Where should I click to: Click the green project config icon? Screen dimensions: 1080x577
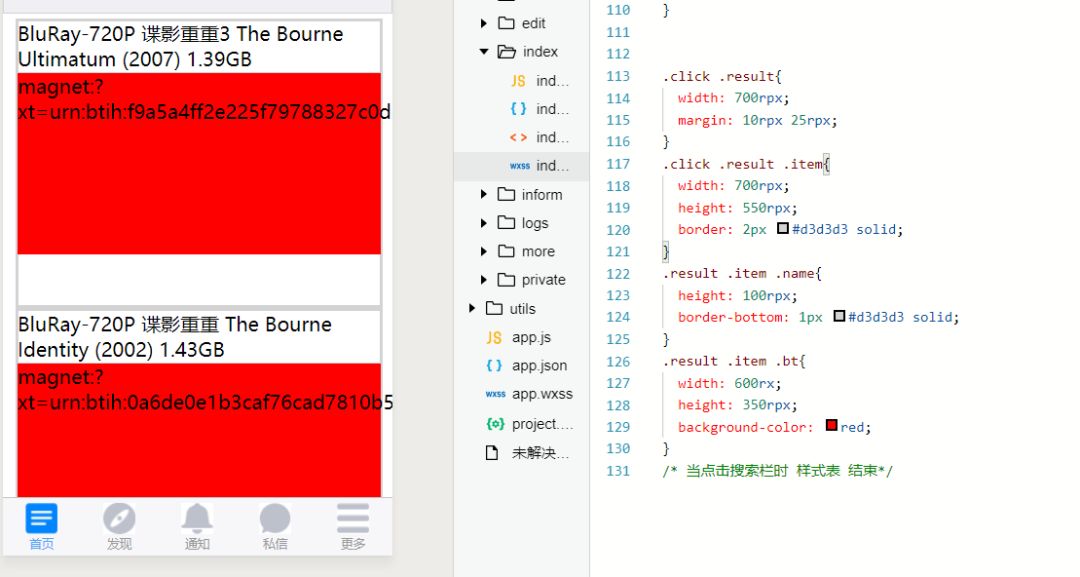click(495, 423)
